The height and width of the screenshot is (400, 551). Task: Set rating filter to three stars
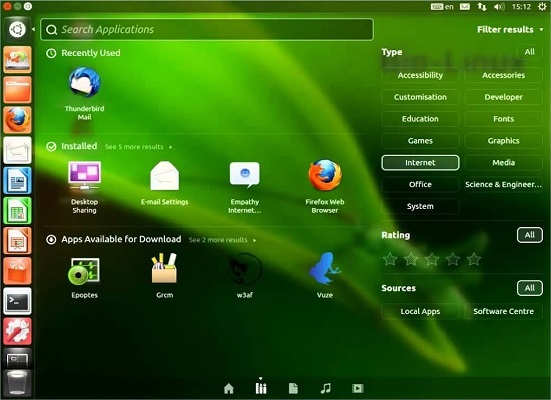coord(432,259)
